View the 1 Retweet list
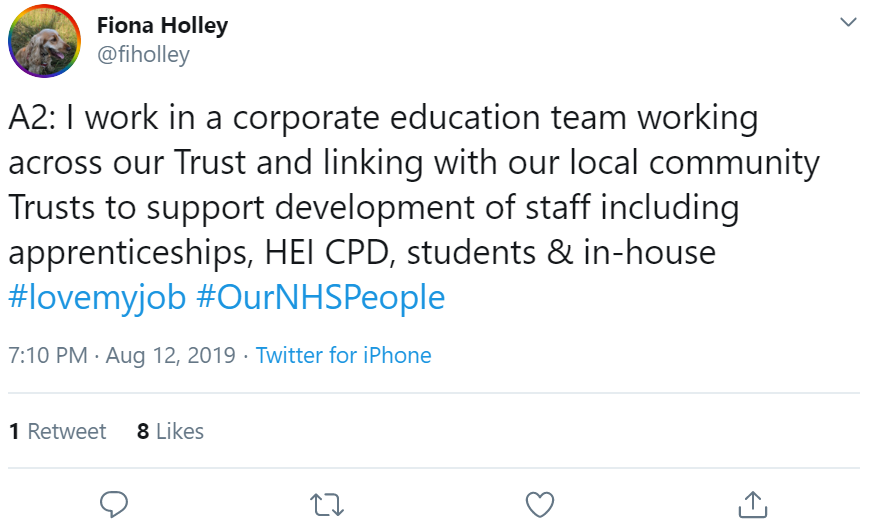 click(x=57, y=431)
